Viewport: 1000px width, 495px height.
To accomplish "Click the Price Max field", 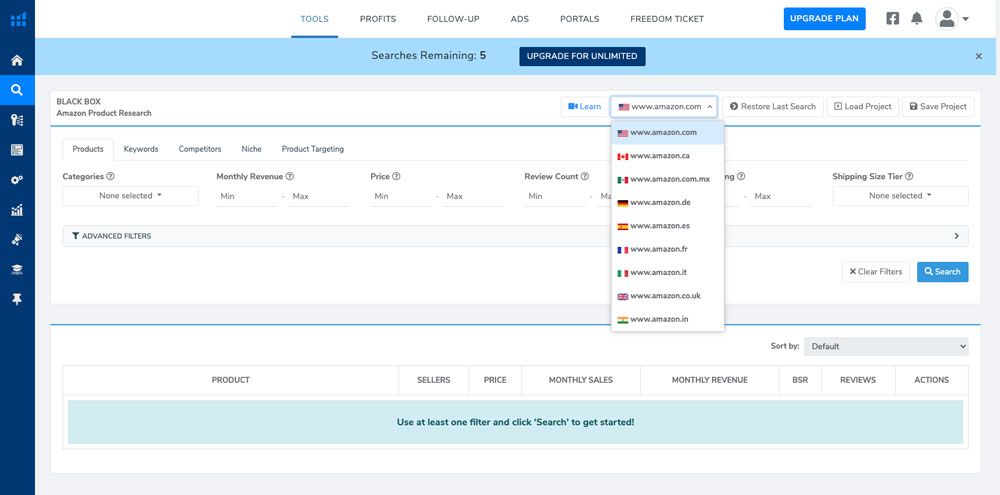I will coord(474,196).
